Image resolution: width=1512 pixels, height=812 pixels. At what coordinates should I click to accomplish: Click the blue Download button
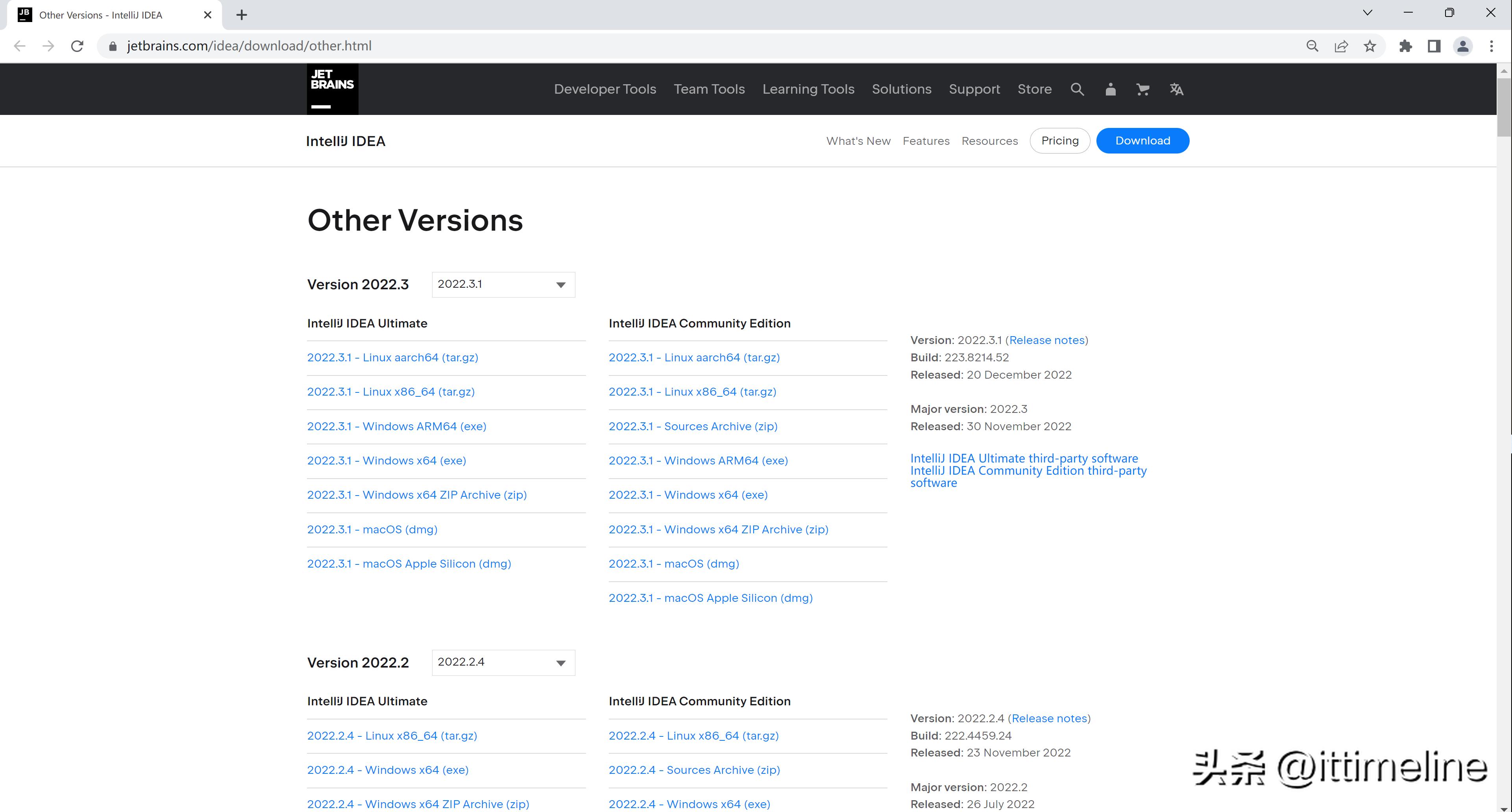[1142, 141]
